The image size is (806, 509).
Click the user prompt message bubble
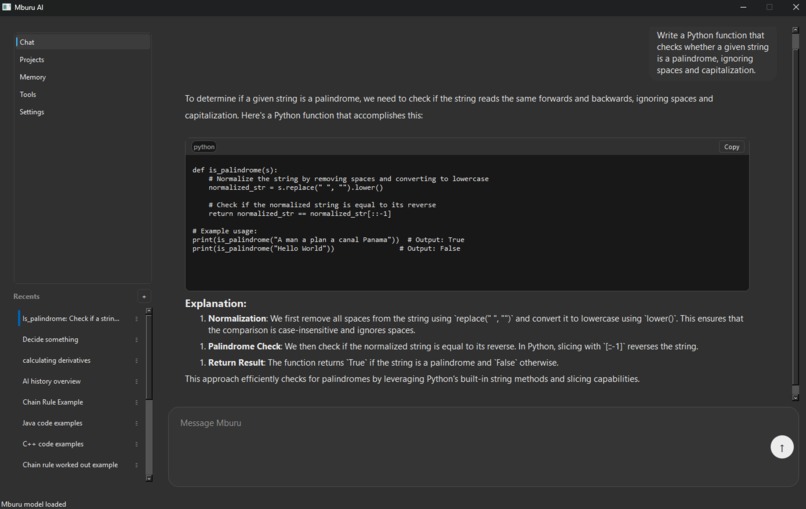[712, 53]
